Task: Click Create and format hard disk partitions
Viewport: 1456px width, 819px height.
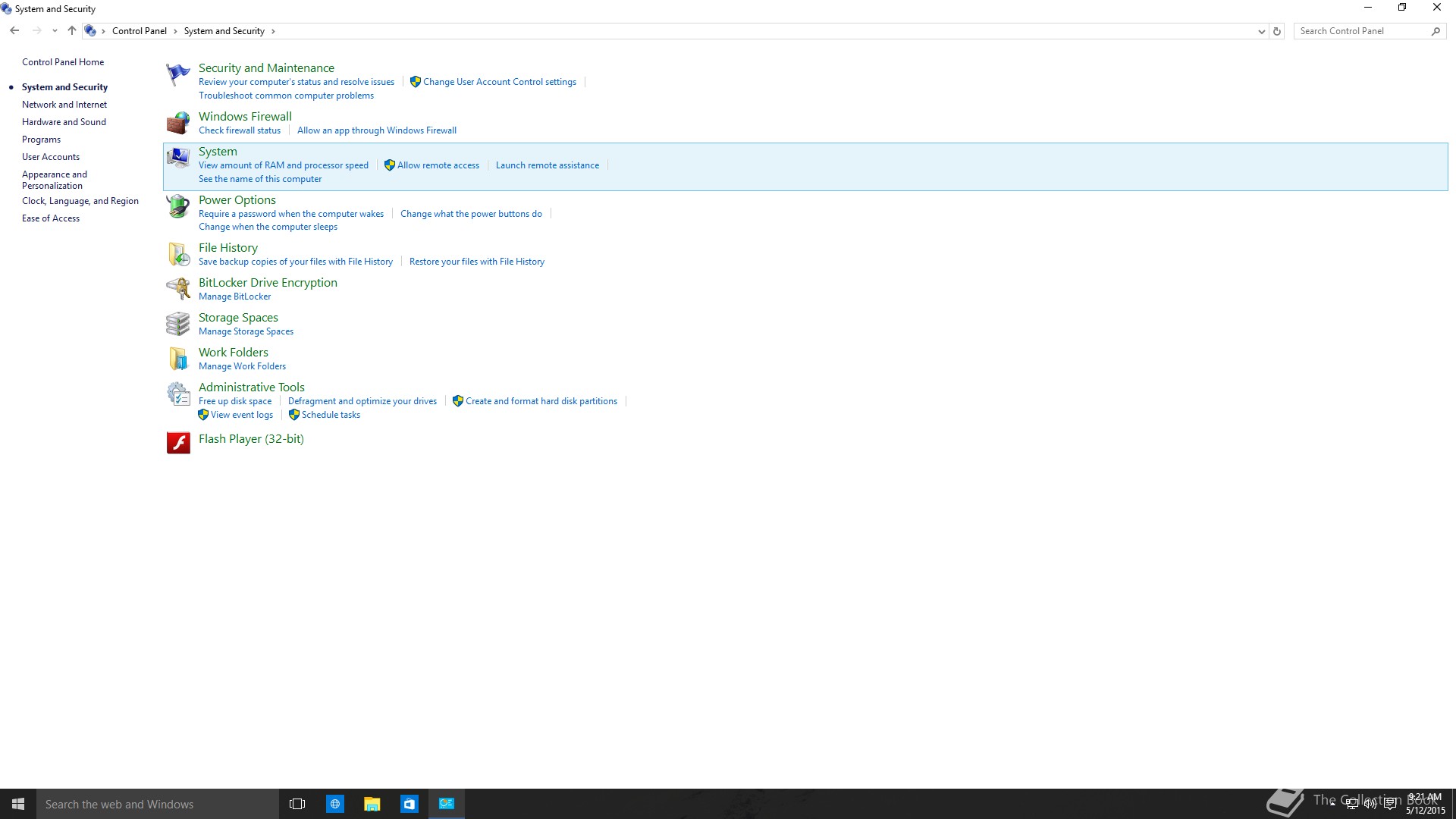Action: click(541, 401)
